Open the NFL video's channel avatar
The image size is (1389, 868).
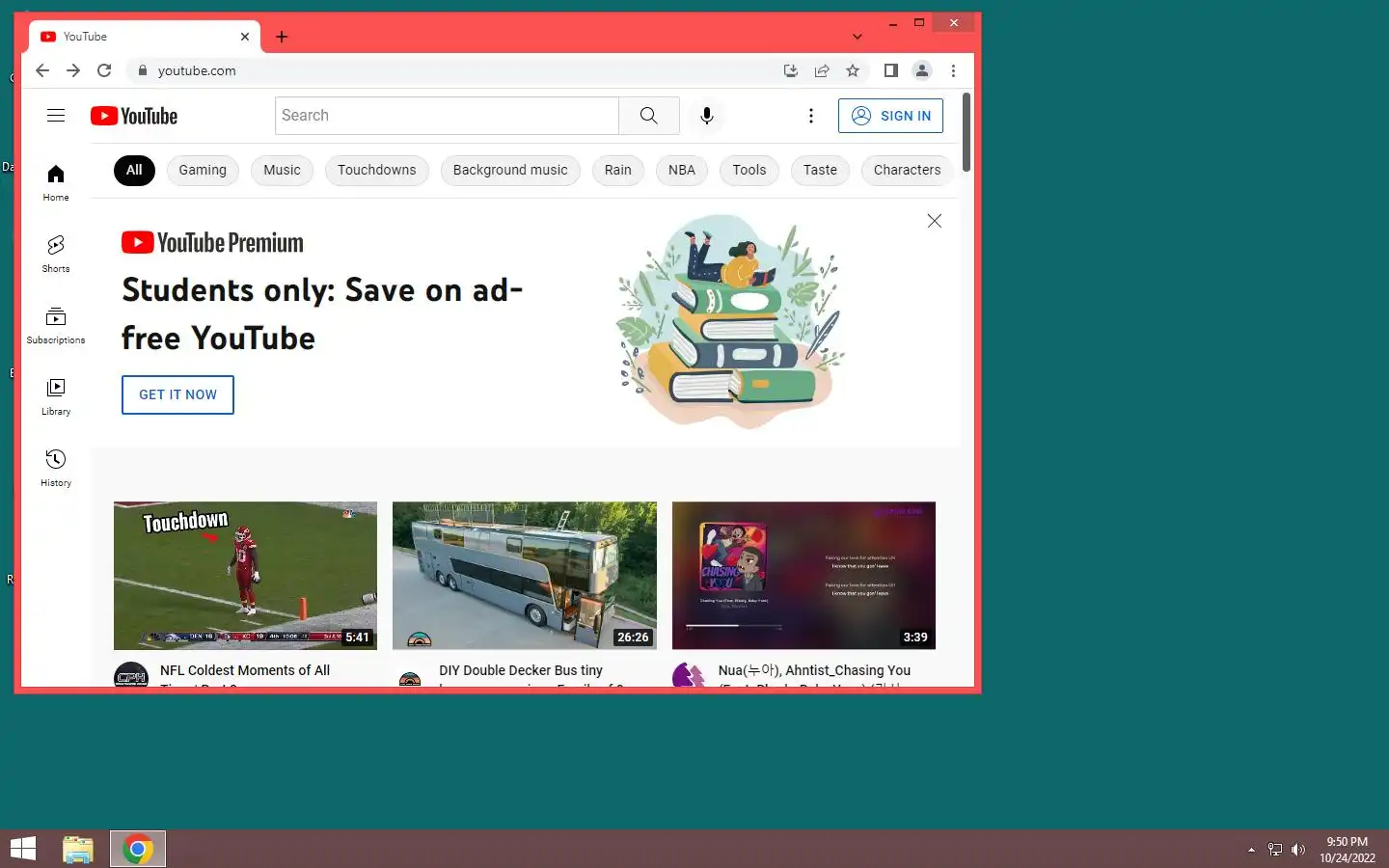[x=131, y=675]
